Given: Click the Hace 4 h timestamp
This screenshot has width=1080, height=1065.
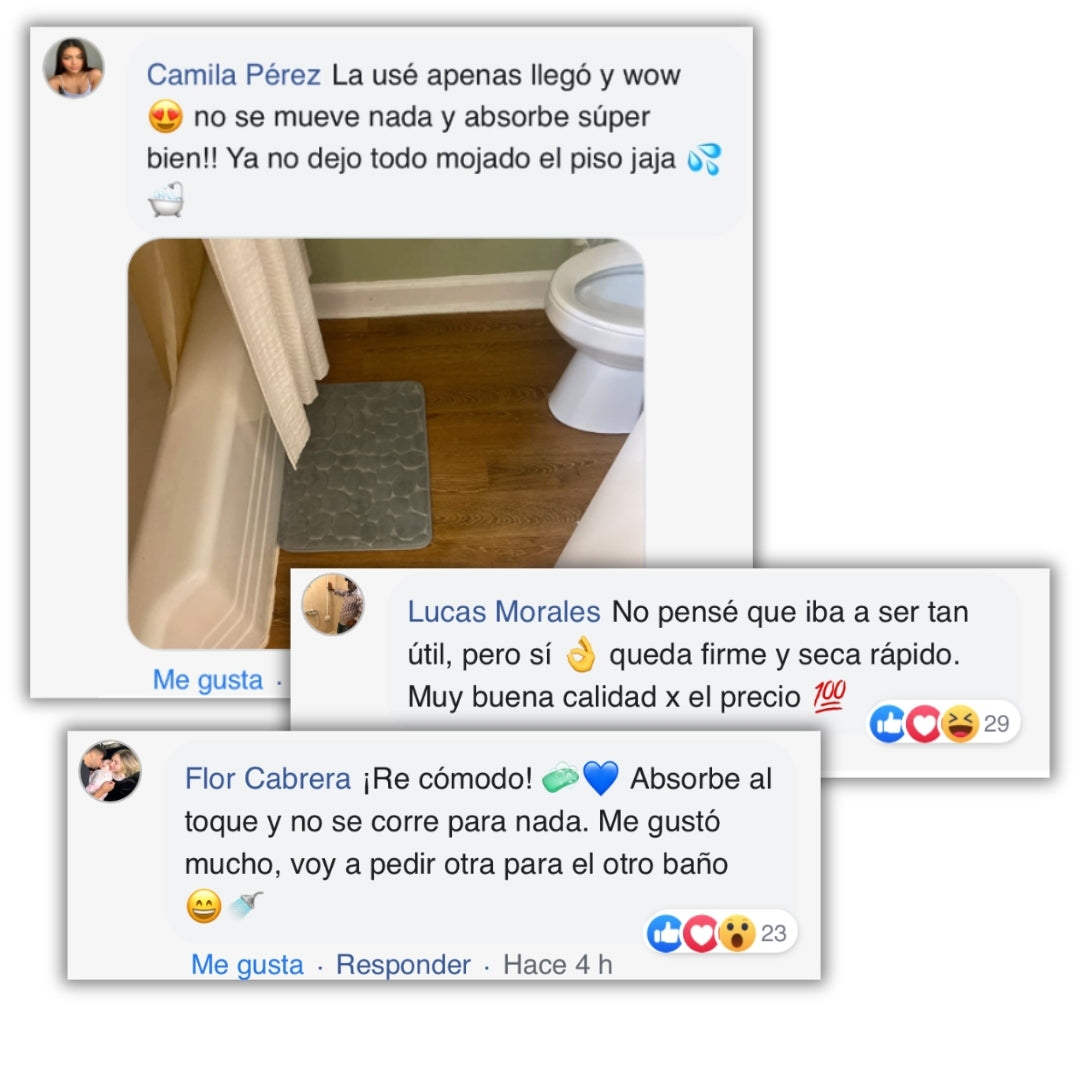Looking at the screenshot, I should [557, 964].
